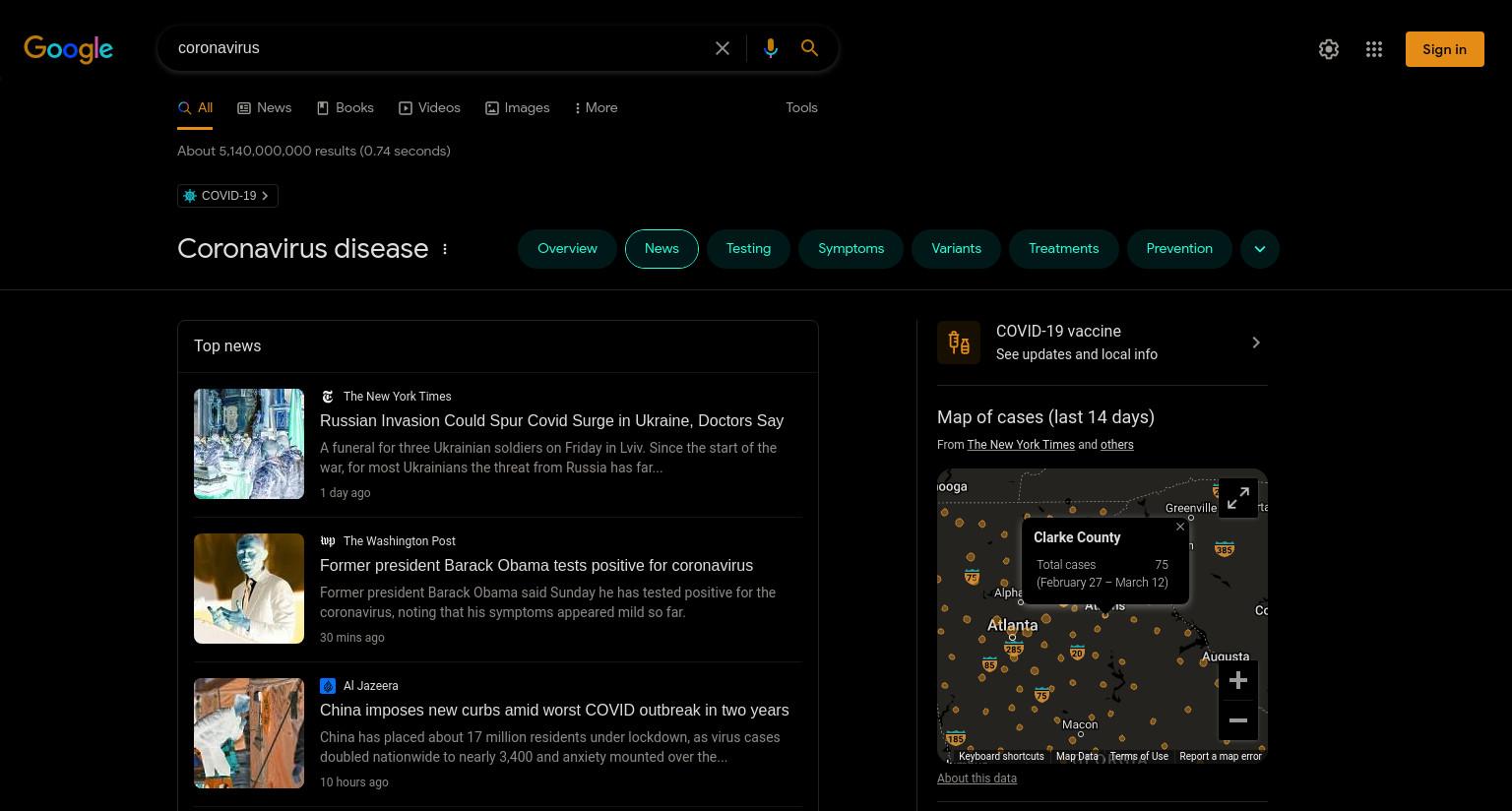1512x811 pixels.
Task: Select the Variants topic chip
Action: tap(956, 249)
